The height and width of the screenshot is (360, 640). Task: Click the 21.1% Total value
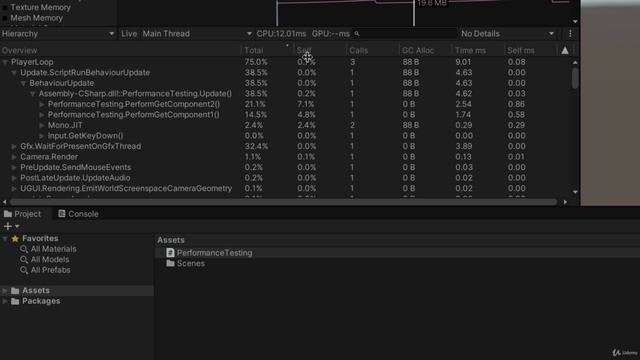255,104
